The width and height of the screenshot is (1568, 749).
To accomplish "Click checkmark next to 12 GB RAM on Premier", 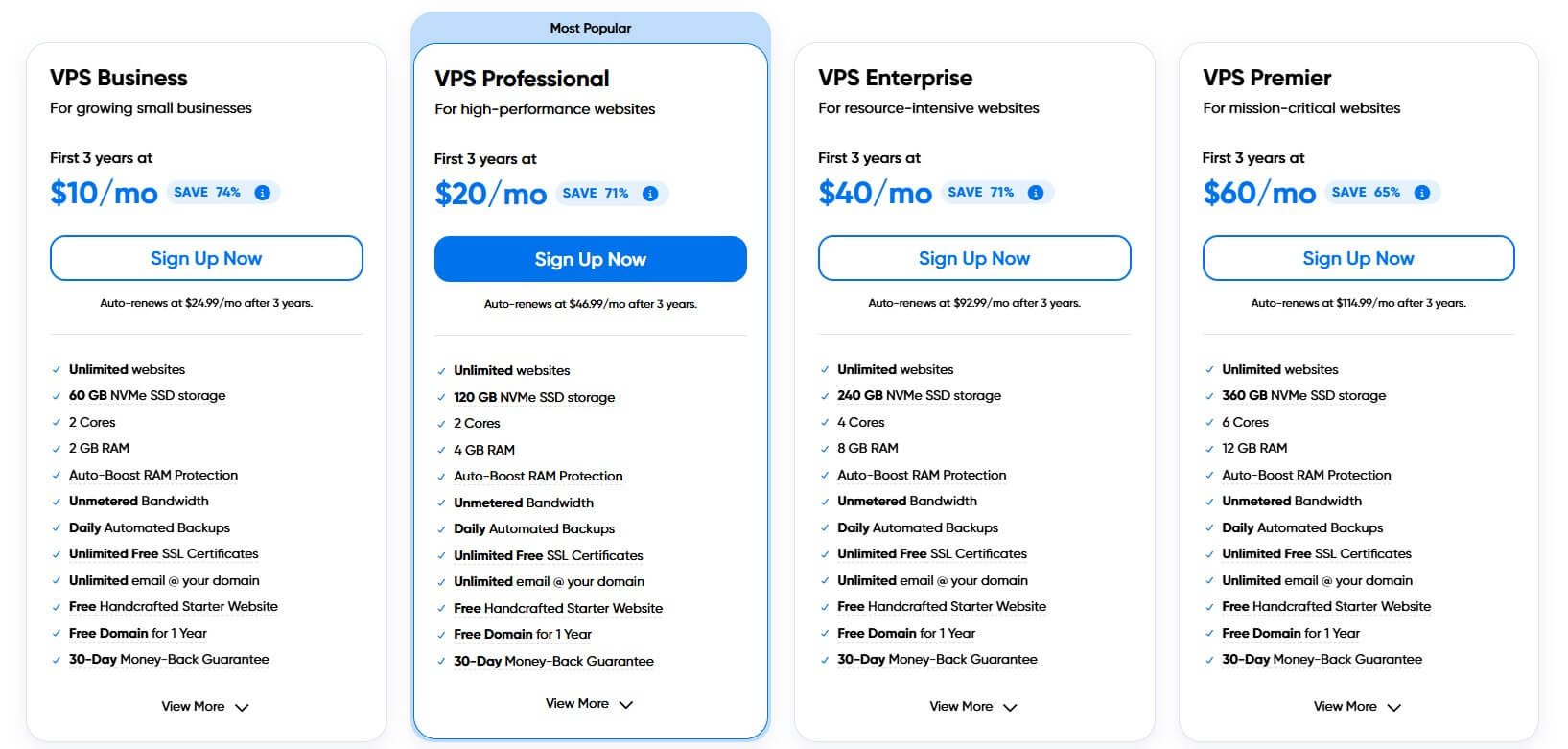I will tap(1209, 448).
